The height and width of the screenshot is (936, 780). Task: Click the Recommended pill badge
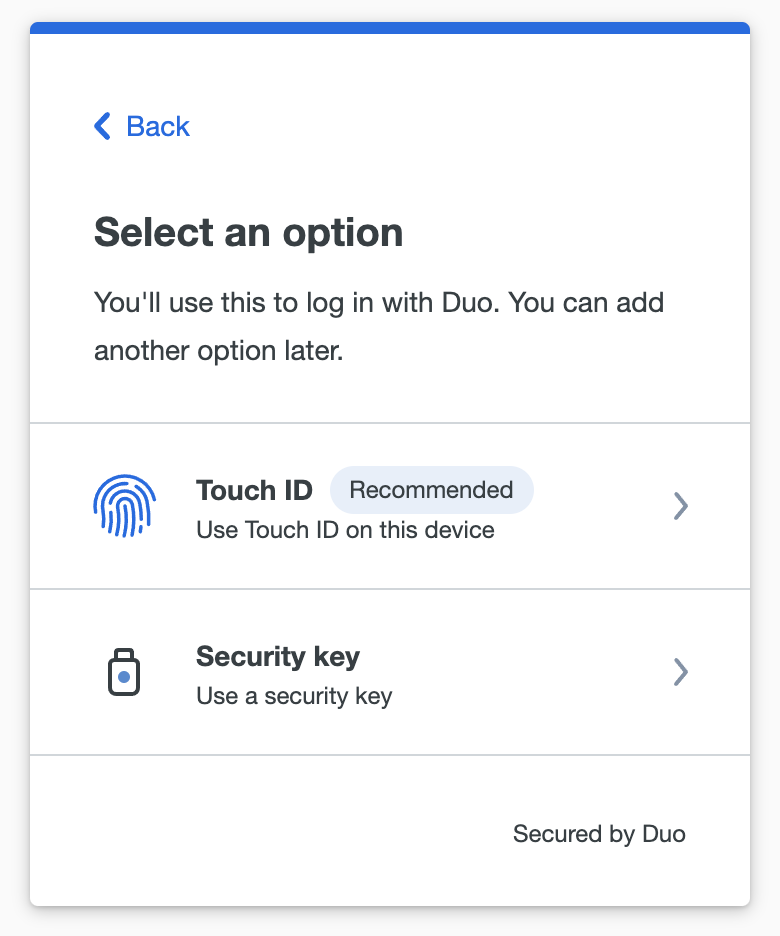432,490
